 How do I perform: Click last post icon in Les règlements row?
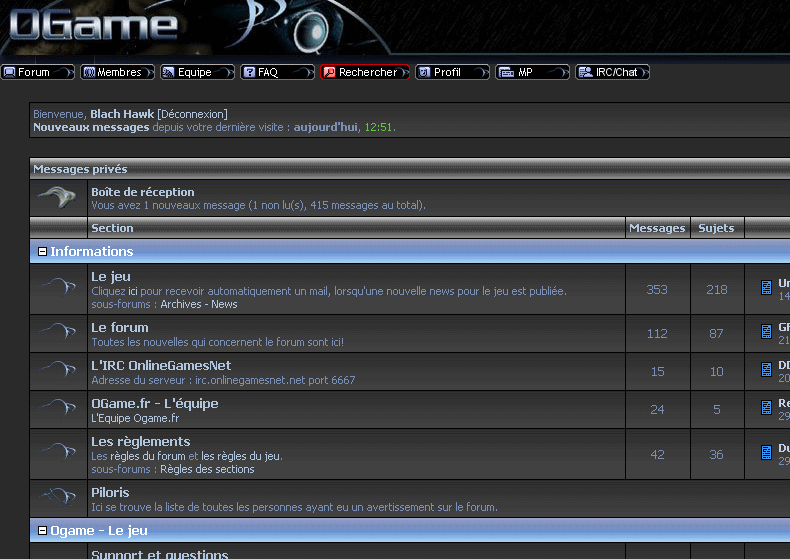click(x=766, y=452)
